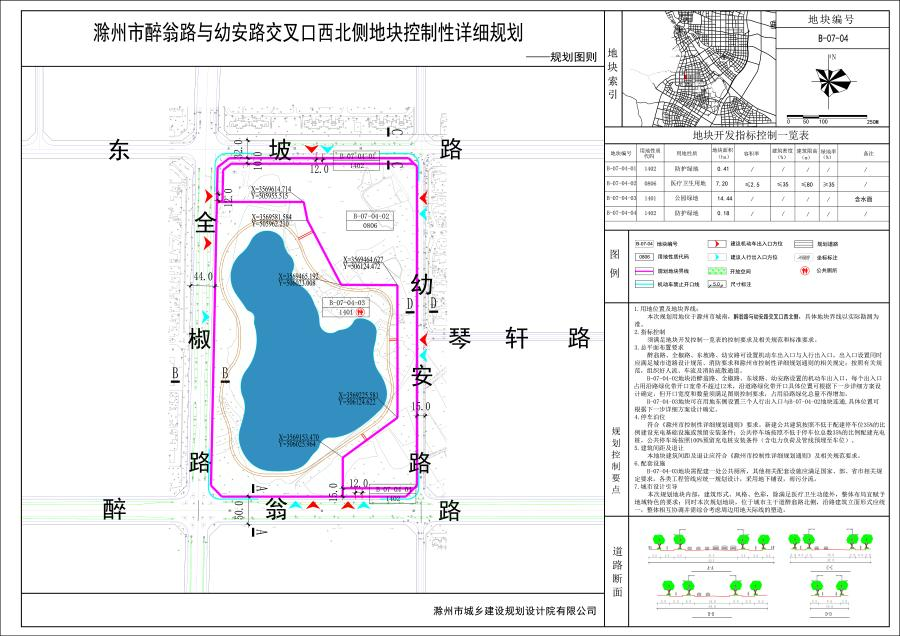
Task: Select the planned road symbol in the legend
Action: point(803,244)
